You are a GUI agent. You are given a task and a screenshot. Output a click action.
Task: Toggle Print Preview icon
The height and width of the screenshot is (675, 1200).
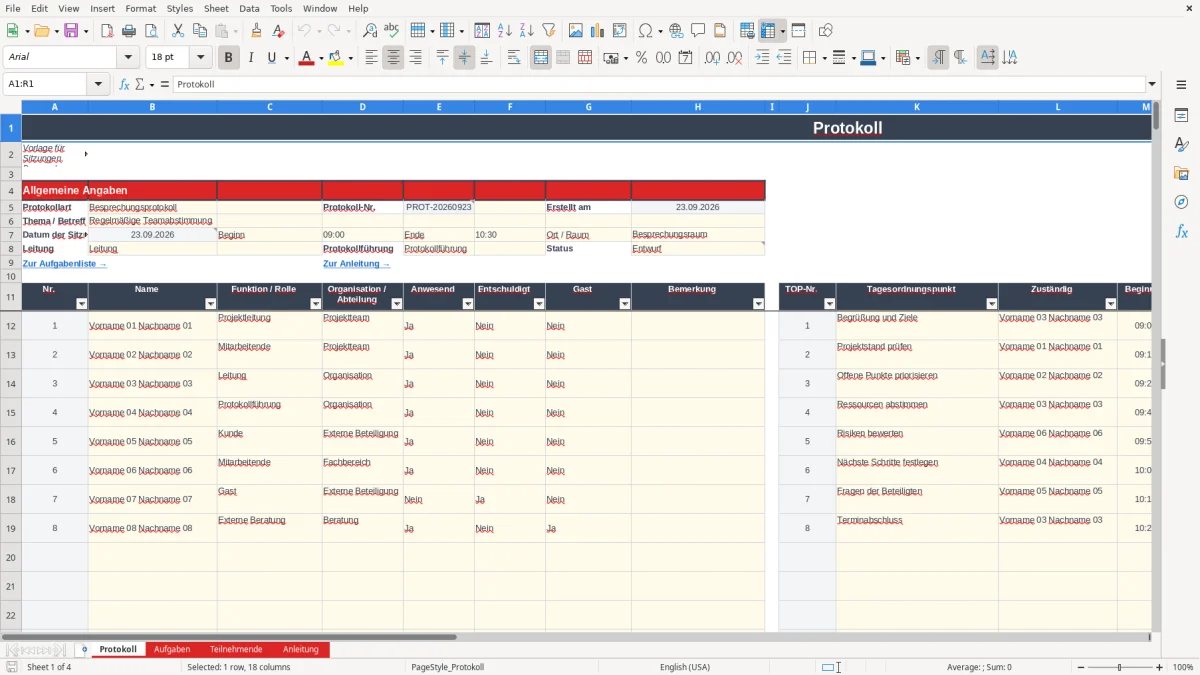tap(151, 31)
